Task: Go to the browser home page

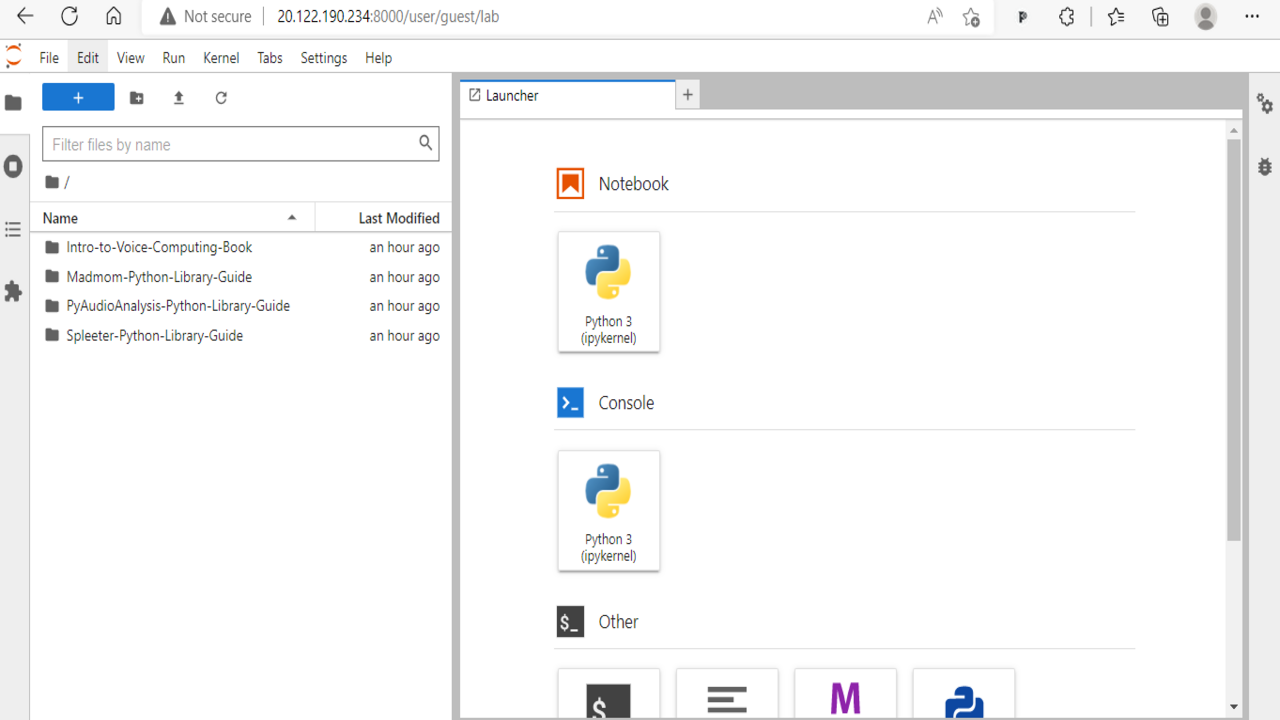Action: coord(114,16)
